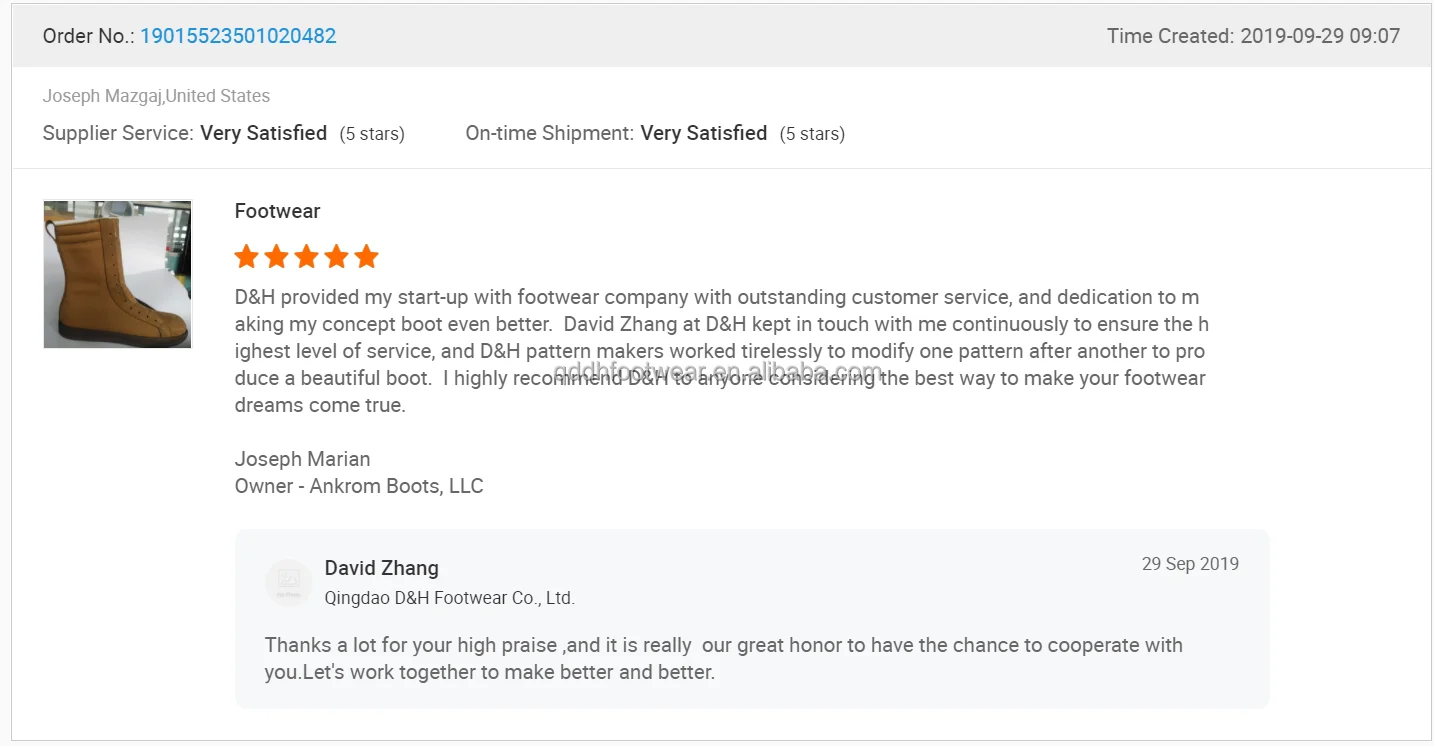Screen dimensions: 1434x746
Task: Click the fourth orange rating star
Action: [x=336, y=257]
